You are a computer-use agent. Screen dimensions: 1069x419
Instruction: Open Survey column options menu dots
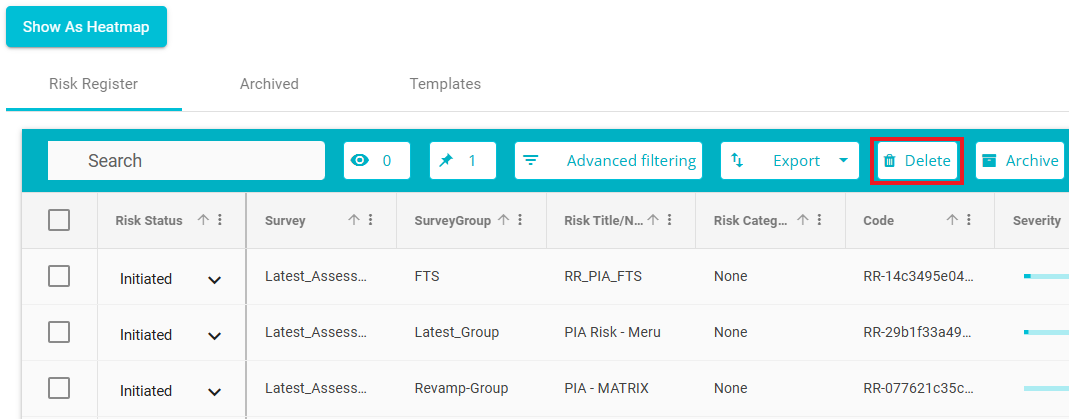(370, 220)
